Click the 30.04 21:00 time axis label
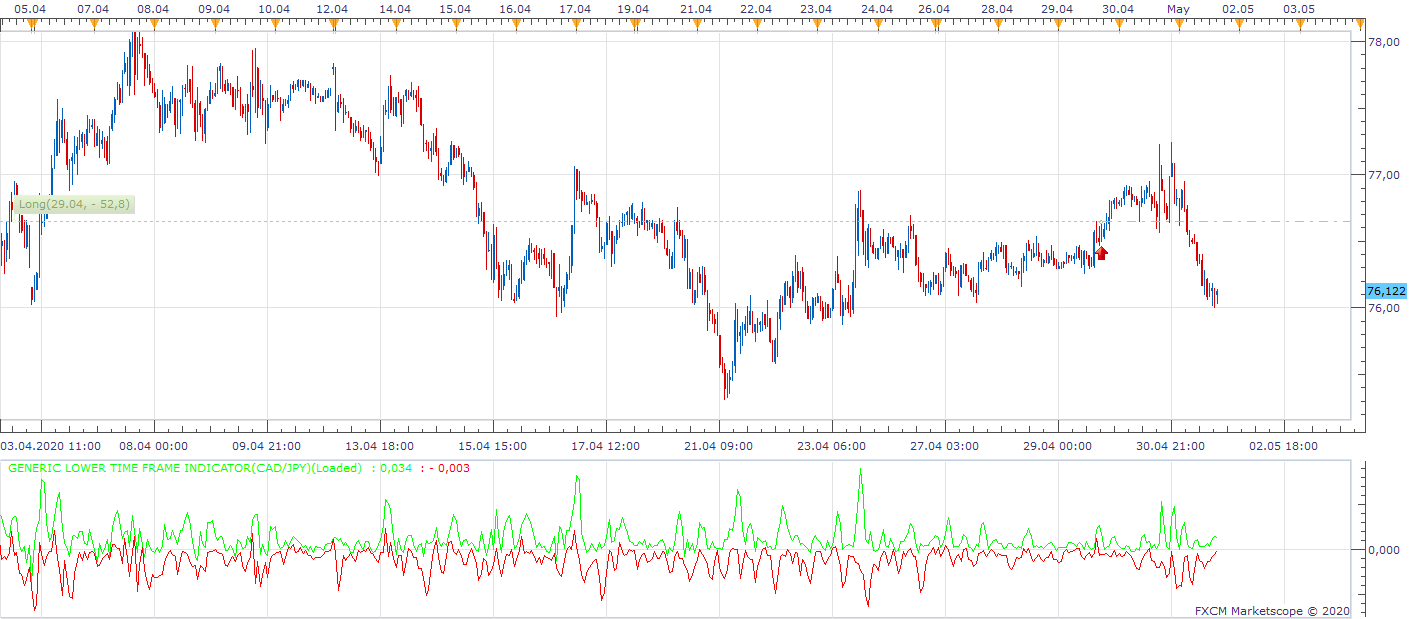1423x619 pixels. [1172, 446]
